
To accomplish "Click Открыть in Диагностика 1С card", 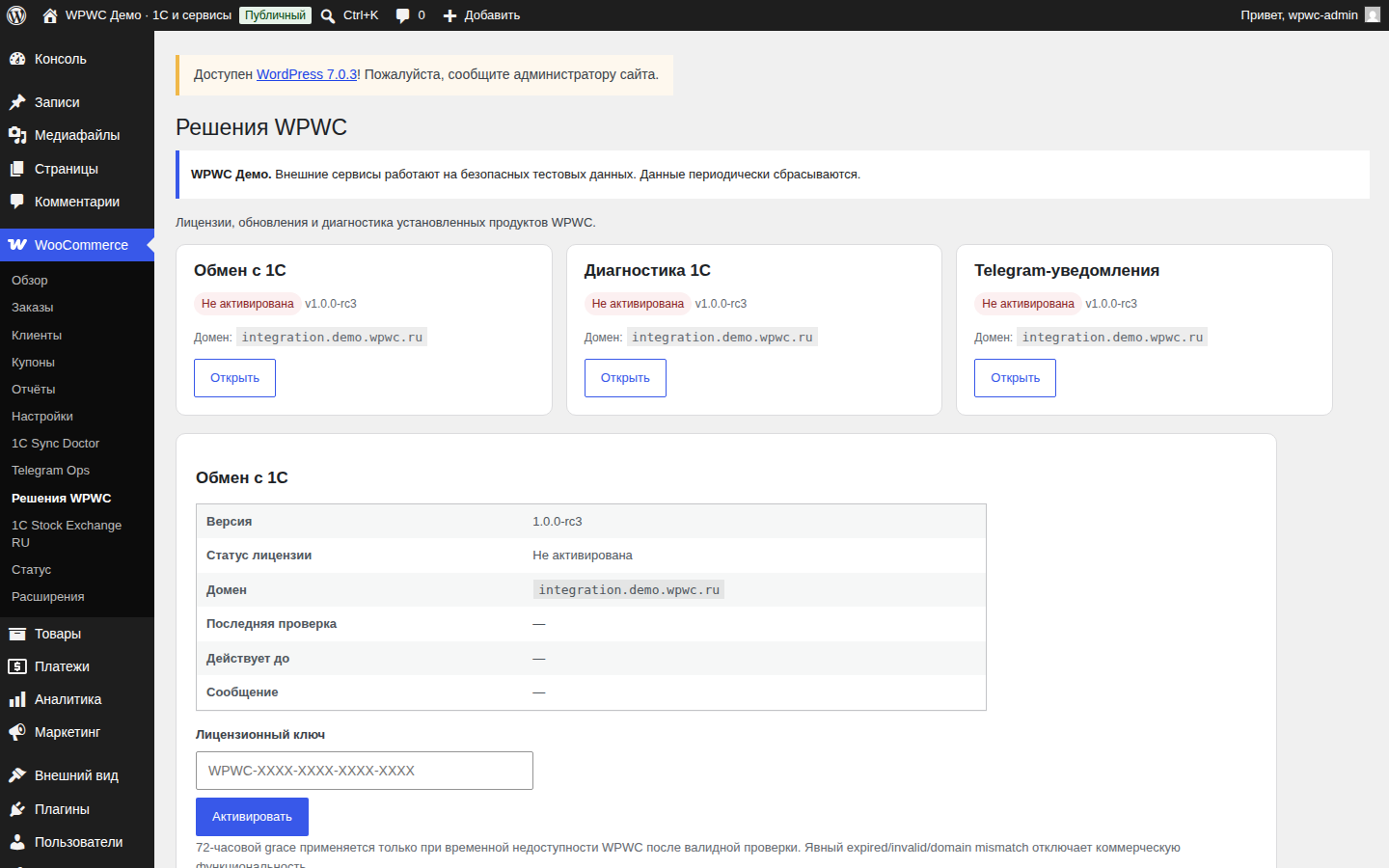I will 625,378.
